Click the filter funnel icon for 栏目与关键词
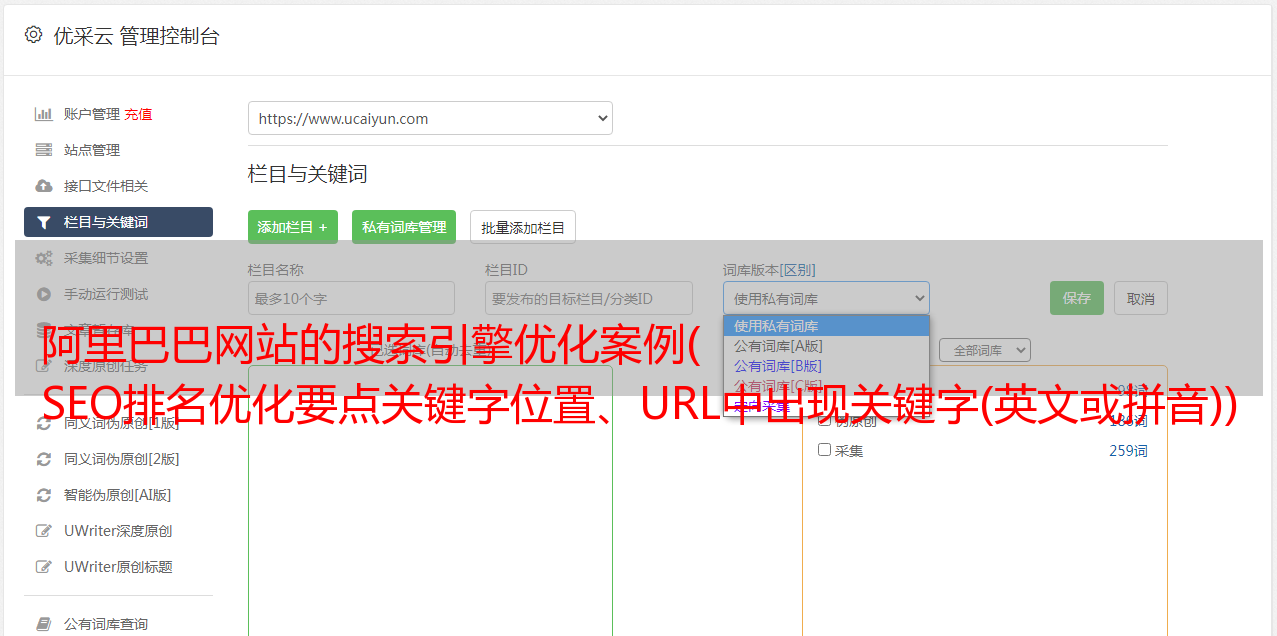Image resolution: width=1277 pixels, height=636 pixels. coord(44,222)
